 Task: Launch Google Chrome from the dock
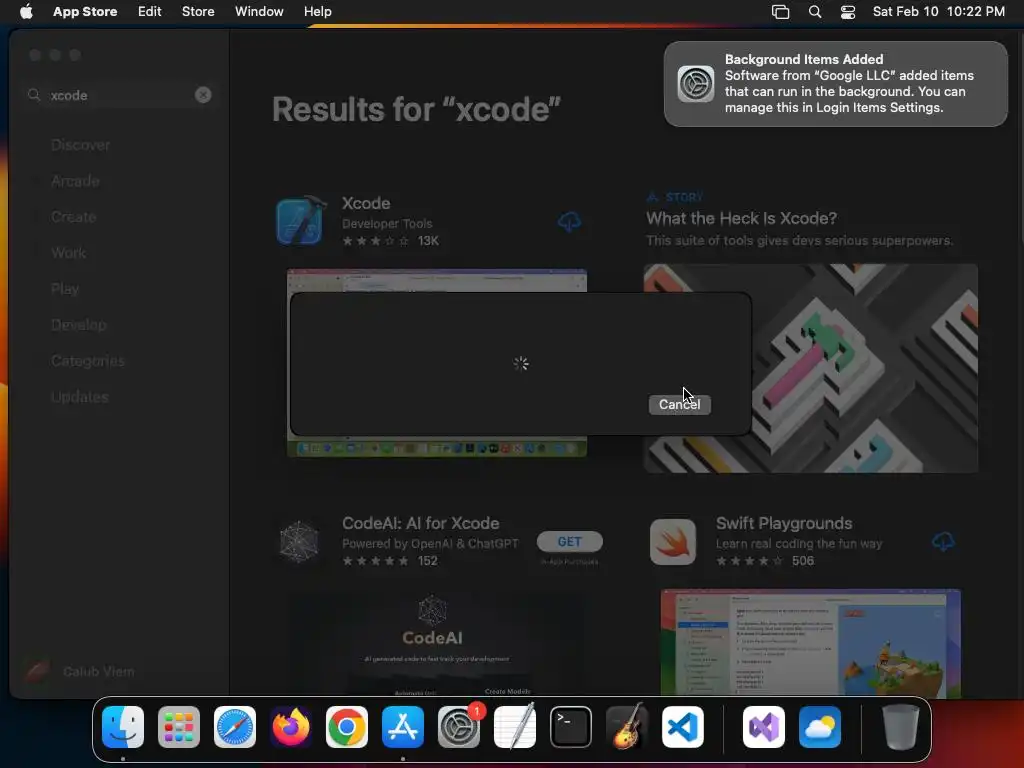(347, 727)
